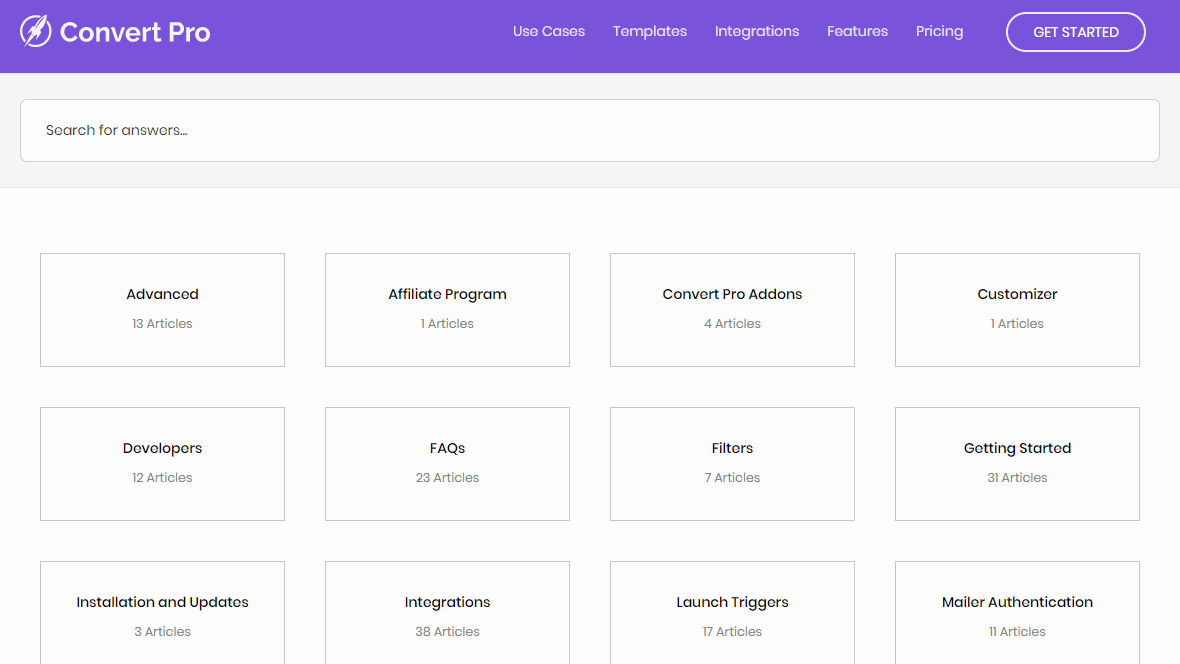Open the Advanced category card

tap(163, 310)
